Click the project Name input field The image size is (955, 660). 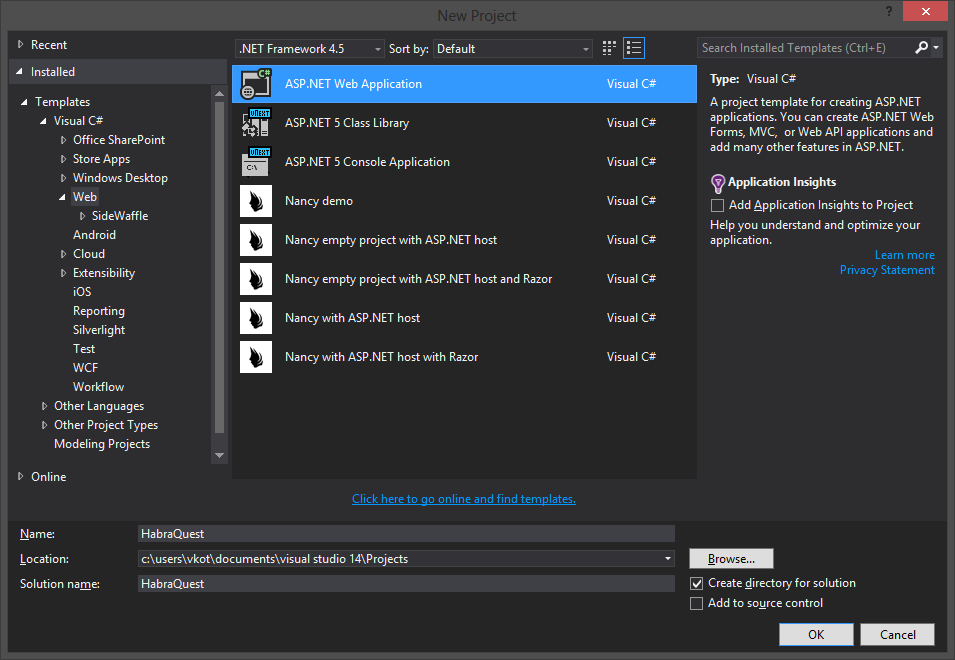pyautogui.click(x=406, y=534)
